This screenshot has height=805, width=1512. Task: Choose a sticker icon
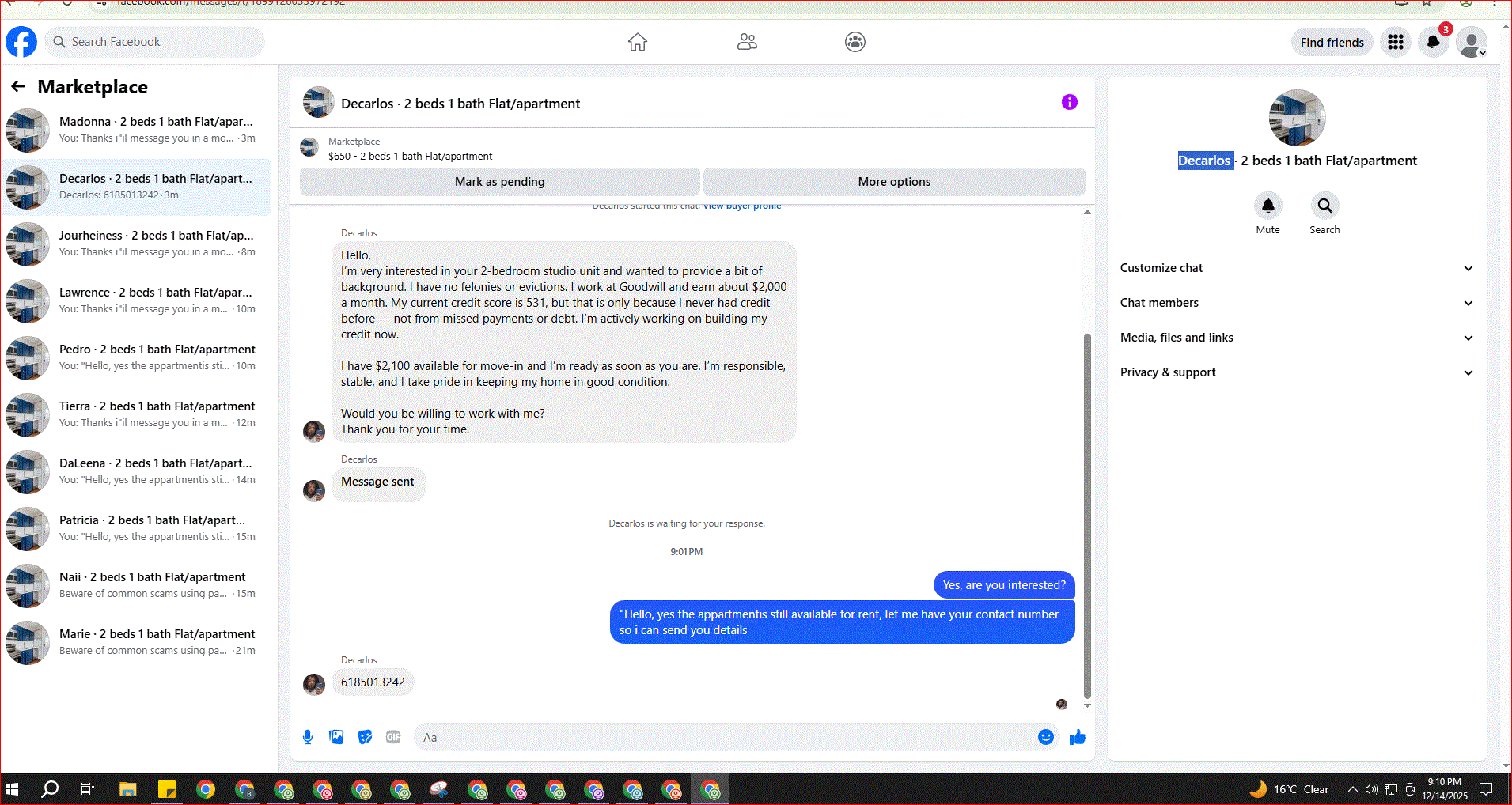365,737
